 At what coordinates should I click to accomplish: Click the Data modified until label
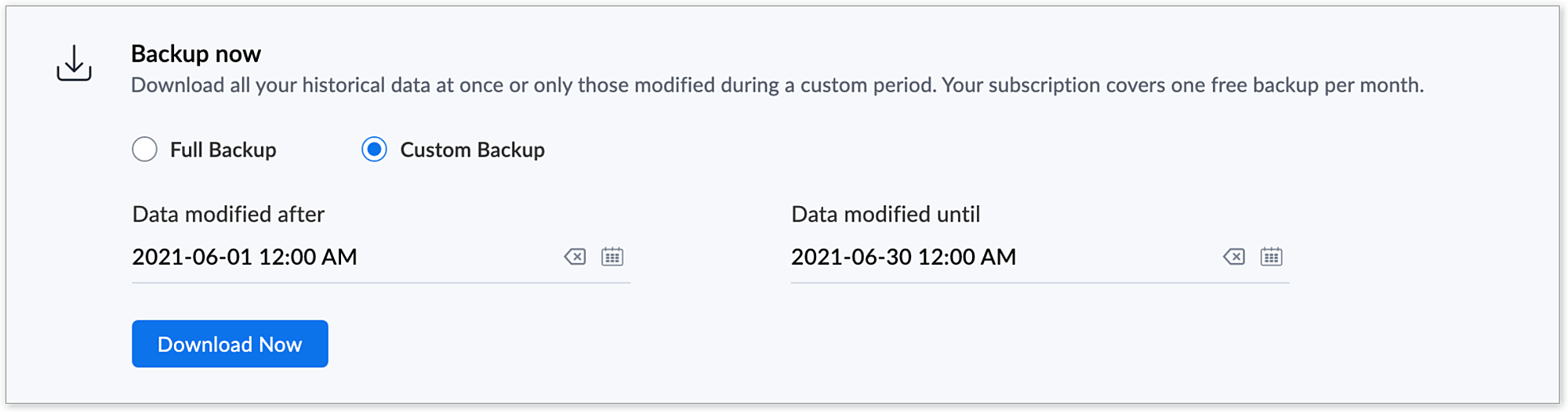tap(885, 215)
